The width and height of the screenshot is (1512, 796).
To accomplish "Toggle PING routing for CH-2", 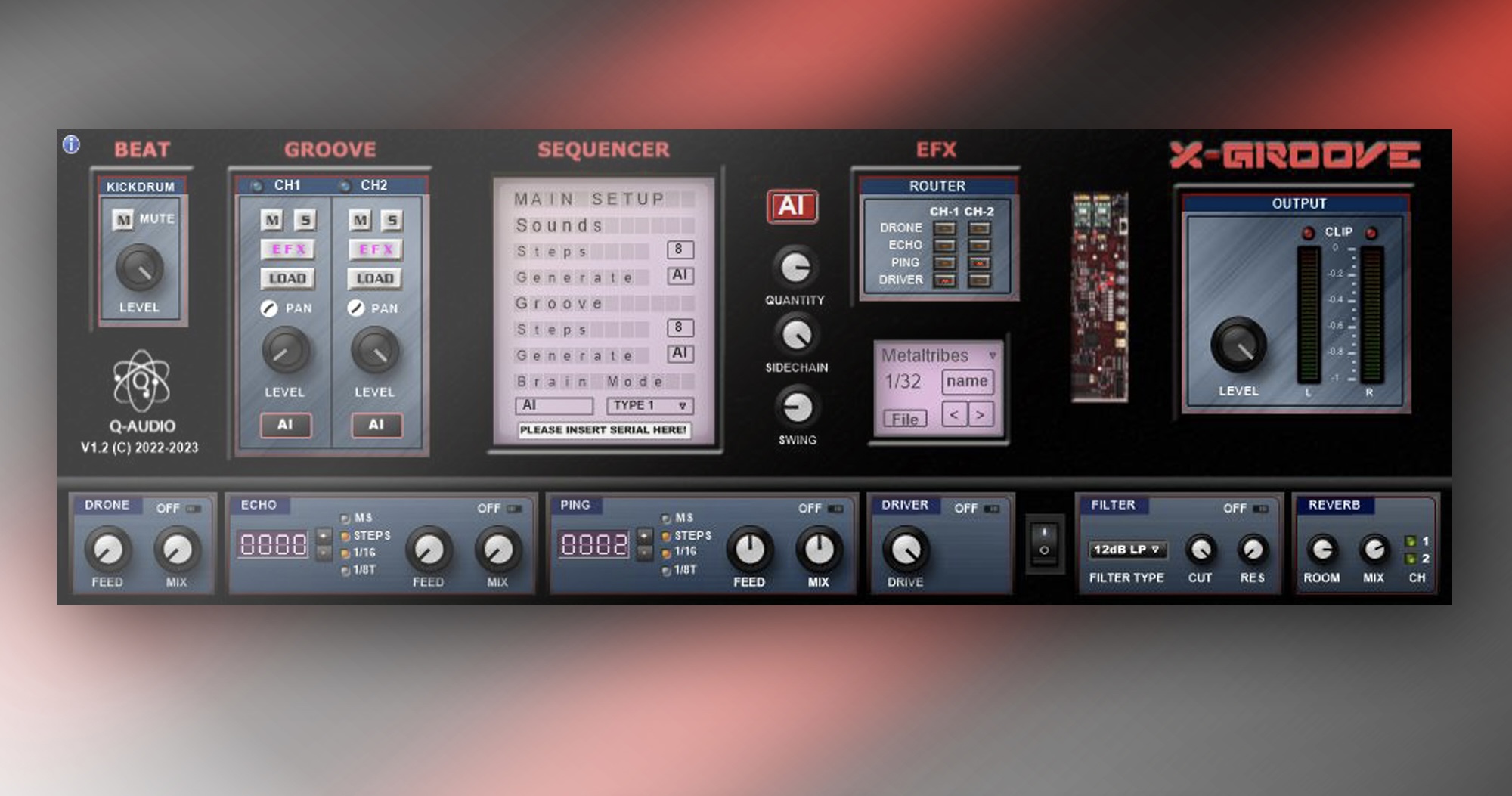I will click(x=979, y=263).
